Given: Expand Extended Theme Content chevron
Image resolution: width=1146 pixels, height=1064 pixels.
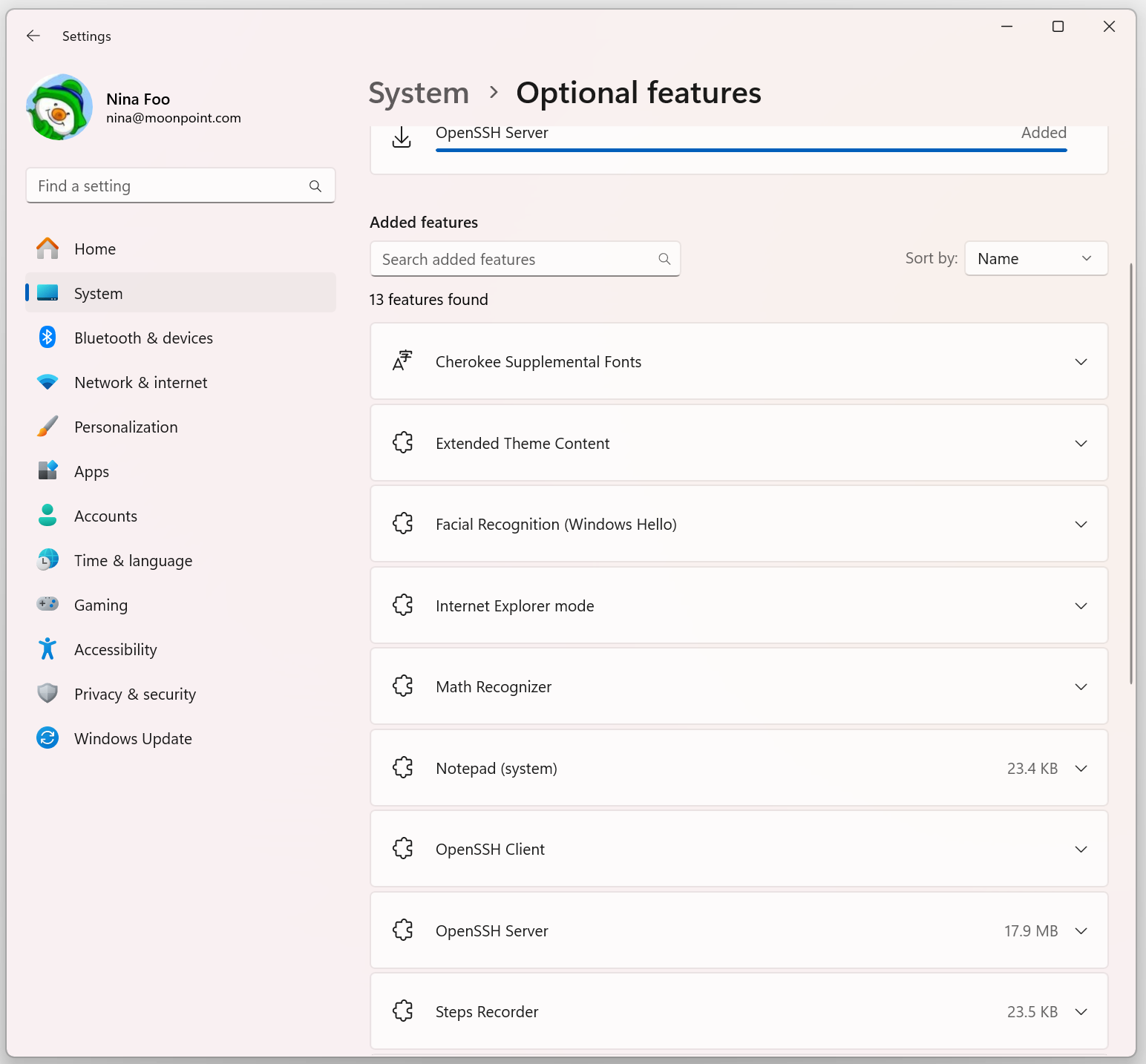Looking at the screenshot, I should [x=1081, y=443].
